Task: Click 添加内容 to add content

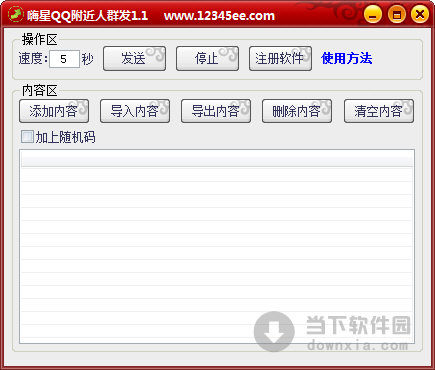Action: [54, 111]
